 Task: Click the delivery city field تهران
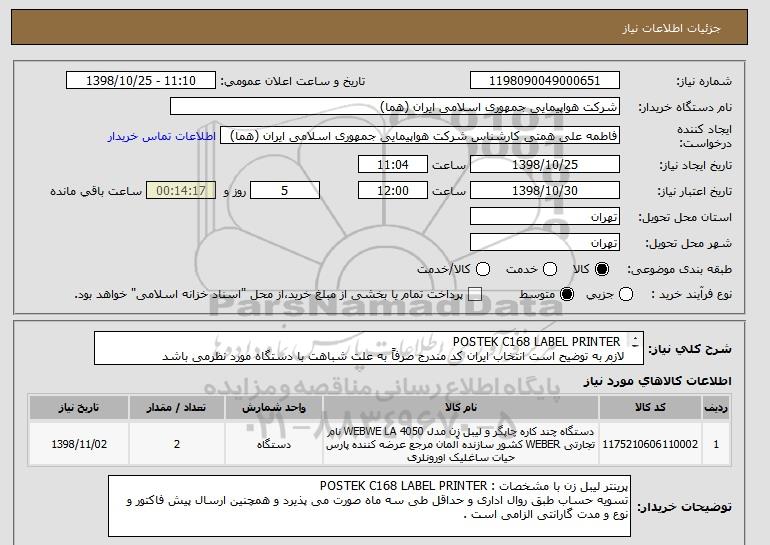click(x=545, y=243)
